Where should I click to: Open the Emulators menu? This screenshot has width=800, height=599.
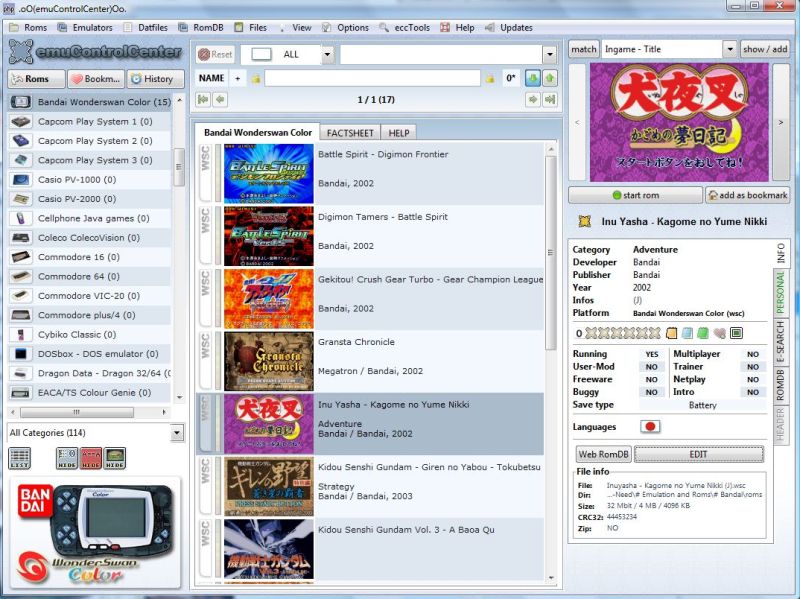[x=85, y=28]
